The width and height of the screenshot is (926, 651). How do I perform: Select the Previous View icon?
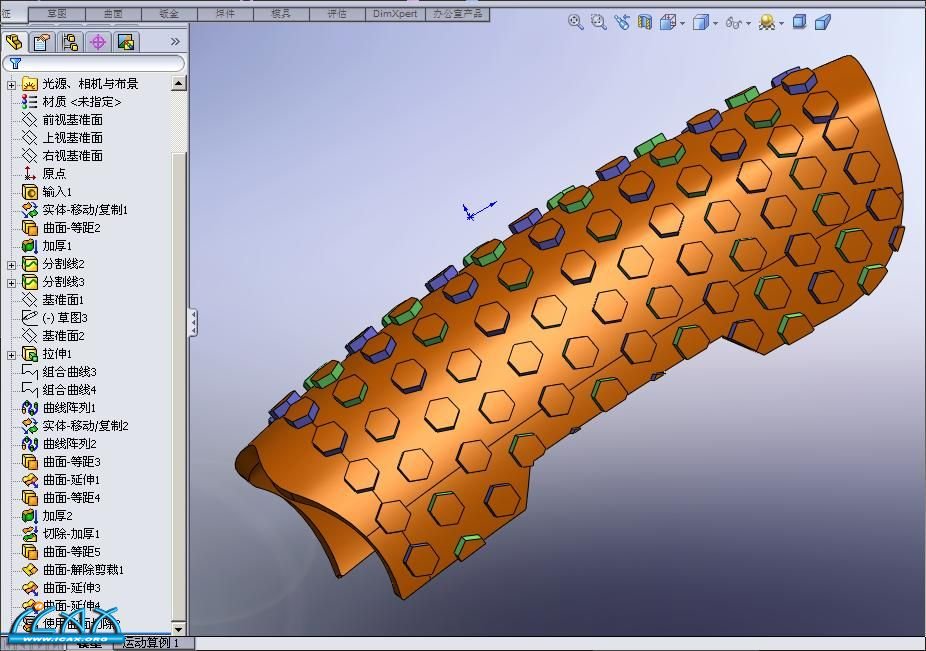622,22
